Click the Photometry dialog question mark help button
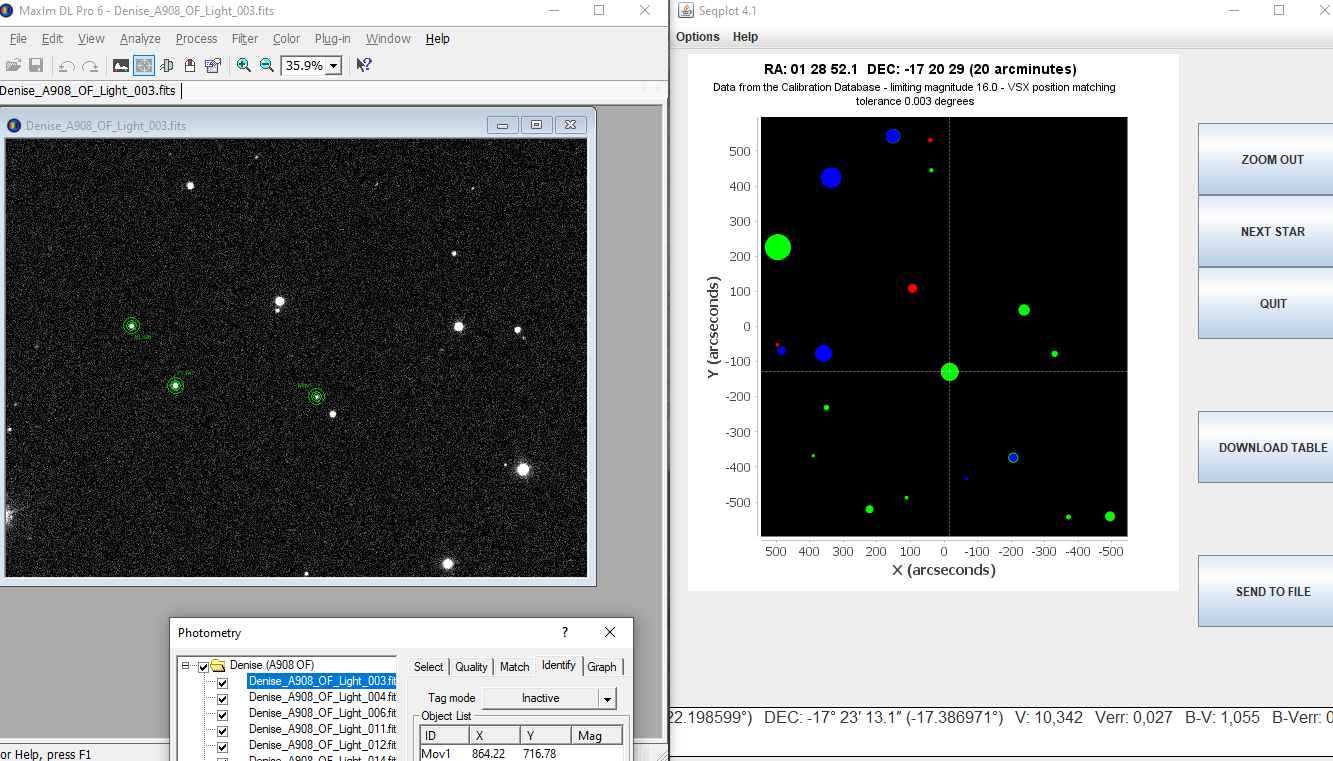The height and width of the screenshot is (761, 1333). 565,632
